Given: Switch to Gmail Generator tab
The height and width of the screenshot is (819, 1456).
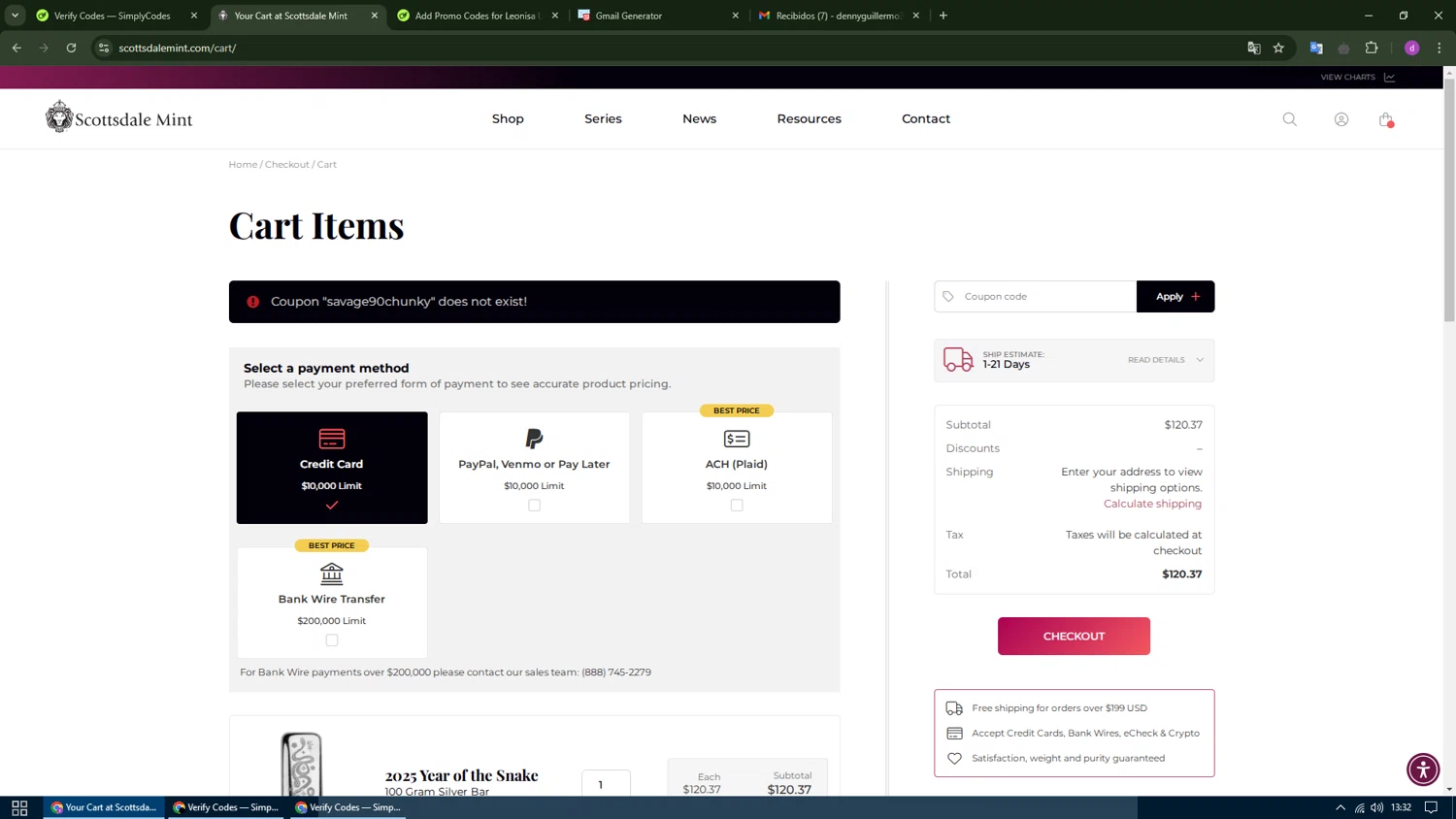Looking at the screenshot, I should click(x=658, y=16).
